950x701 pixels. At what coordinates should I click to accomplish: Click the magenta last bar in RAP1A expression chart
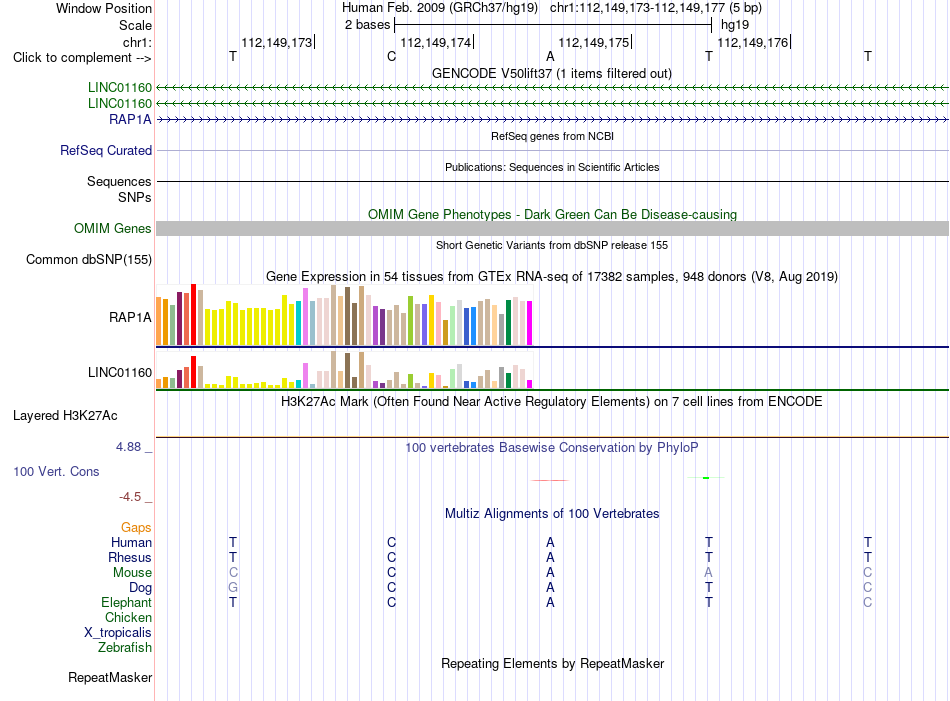tap(530, 323)
